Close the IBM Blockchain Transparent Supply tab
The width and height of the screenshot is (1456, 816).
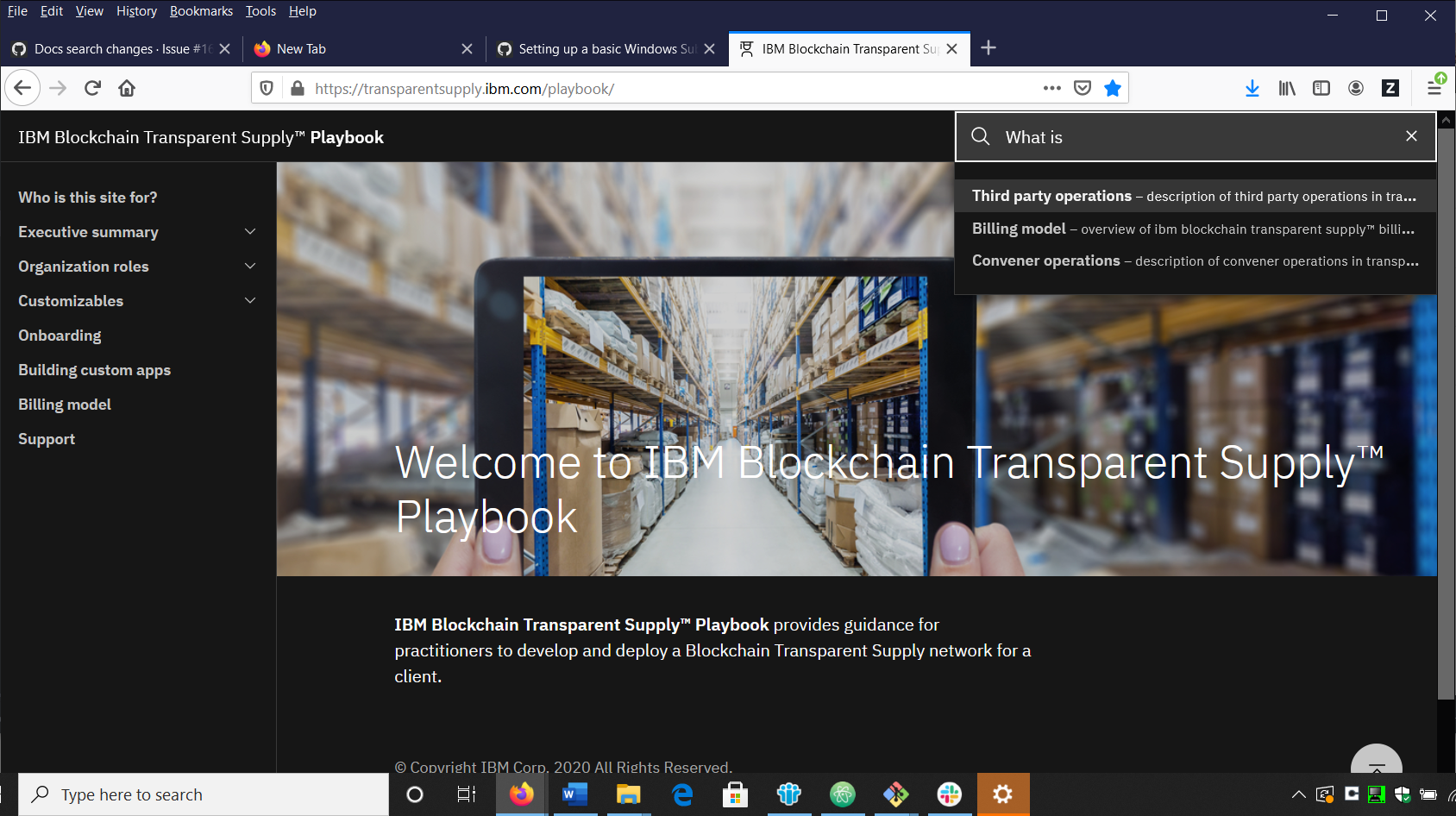952,49
